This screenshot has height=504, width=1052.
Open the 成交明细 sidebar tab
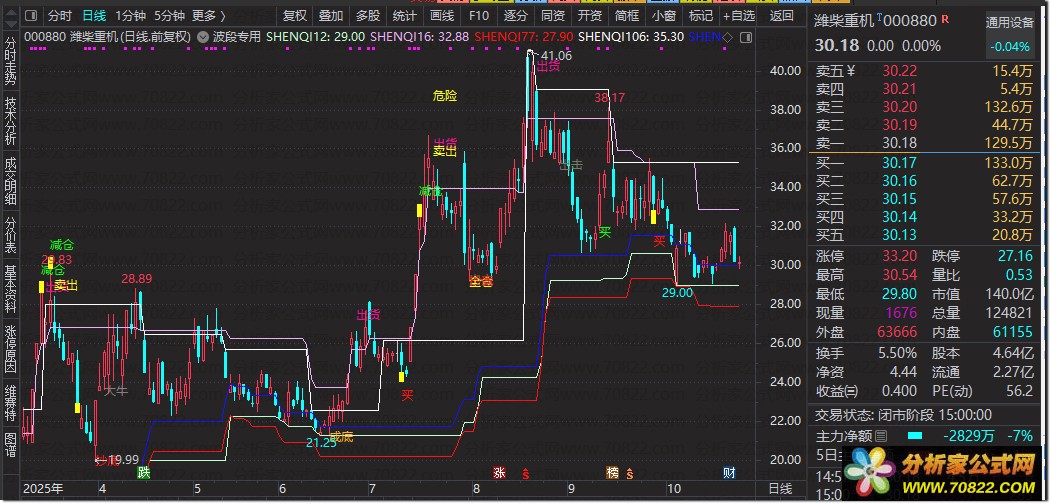(11, 183)
